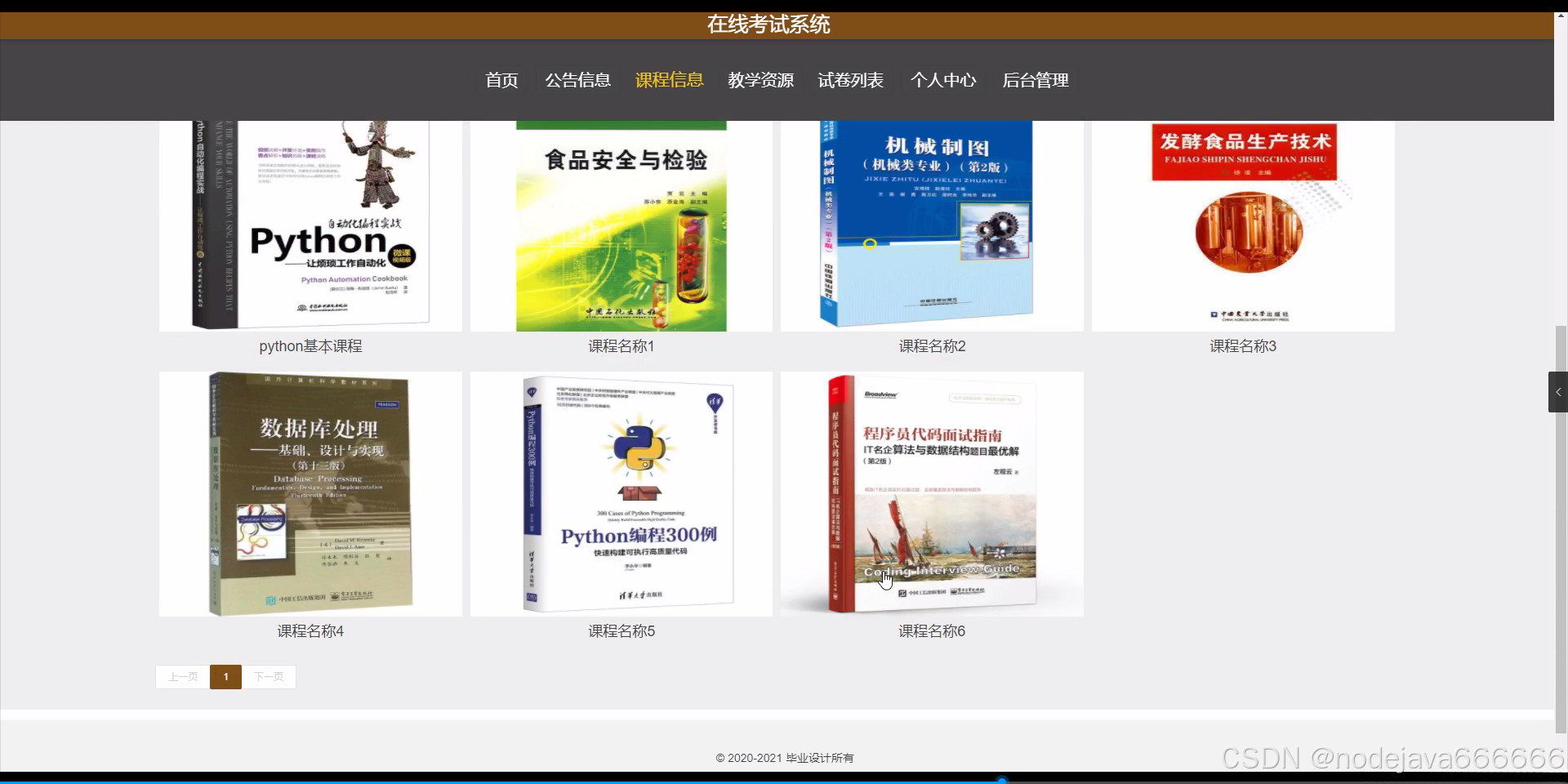Open the 机械制图 book cover
This screenshot has height=784, width=1568.
tap(932, 226)
